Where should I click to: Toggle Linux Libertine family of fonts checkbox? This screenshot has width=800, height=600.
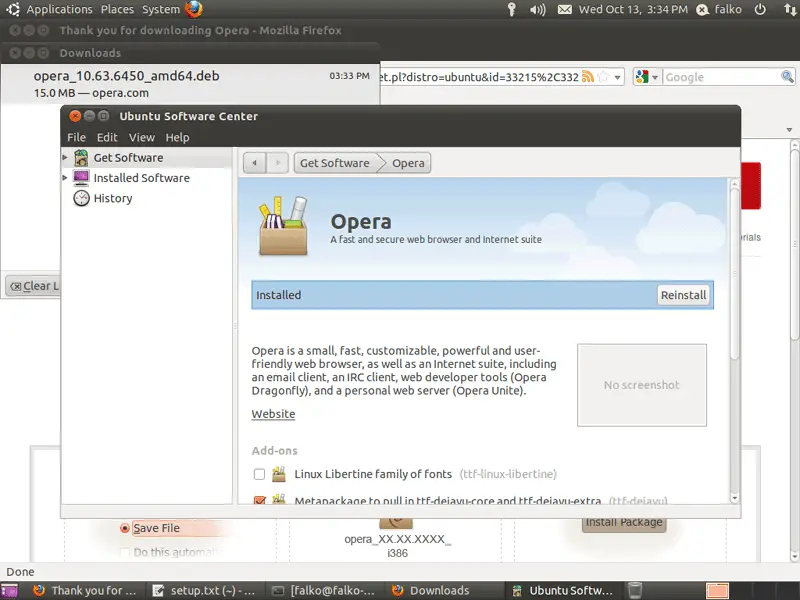[x=259, y=474]
